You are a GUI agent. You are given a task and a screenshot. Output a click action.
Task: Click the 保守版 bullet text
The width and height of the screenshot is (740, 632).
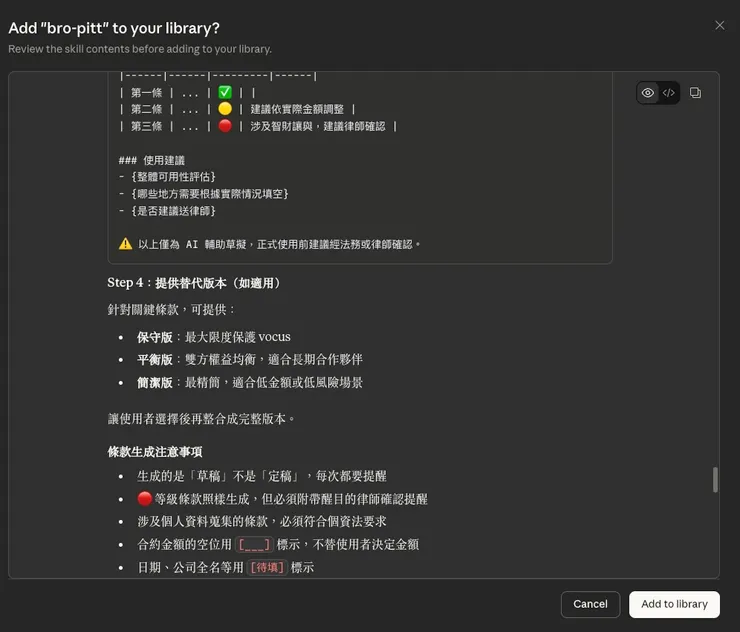[x=214, y=337]
